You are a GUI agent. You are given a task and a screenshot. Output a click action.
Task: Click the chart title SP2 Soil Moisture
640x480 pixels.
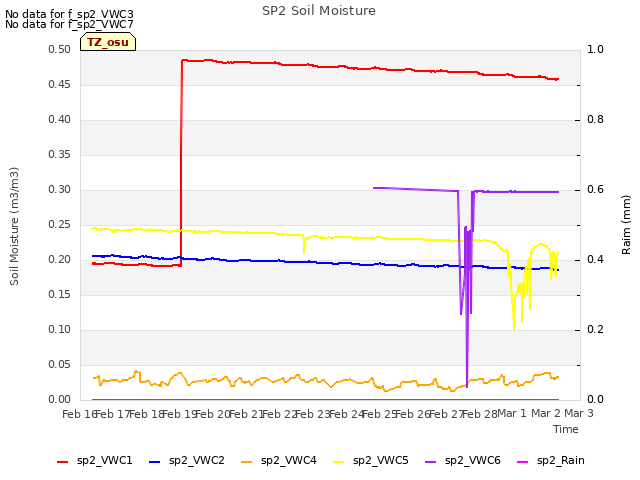[319, 11]
